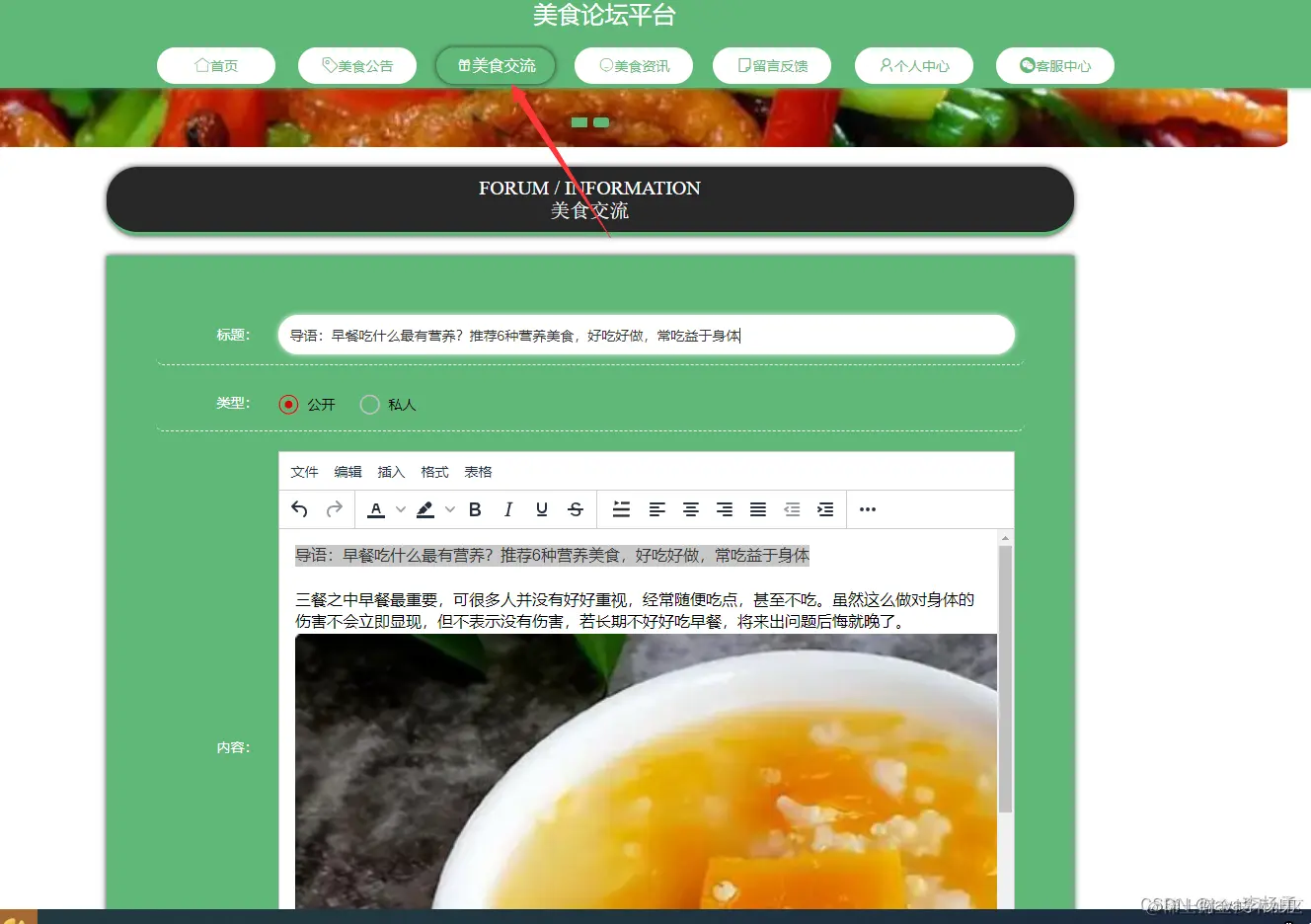Select the 私人 radio button
Viewport: 1311px width, 924px height.
point(369,405)
